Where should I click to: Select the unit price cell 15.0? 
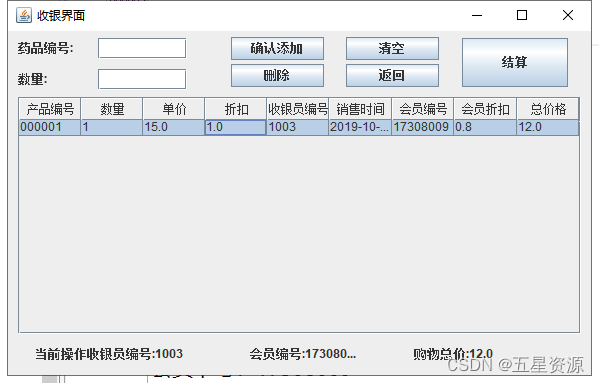coord(174,127)
